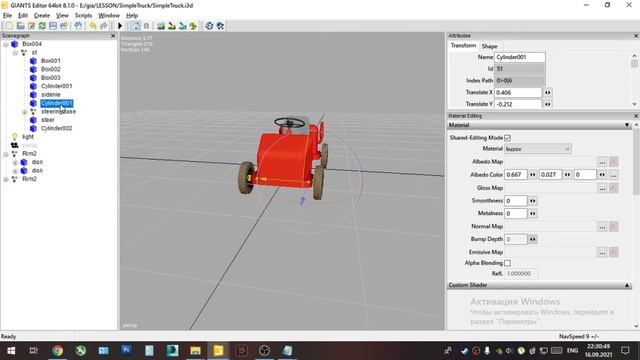Click the cube icon next to sidenie
Screen dimensions: 640x360
click(33, 94)
